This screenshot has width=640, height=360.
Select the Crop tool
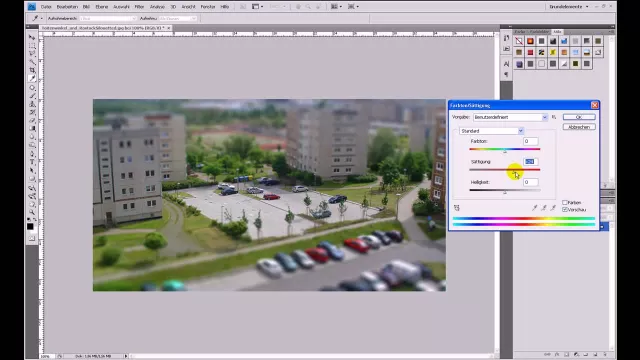[32, 70]
